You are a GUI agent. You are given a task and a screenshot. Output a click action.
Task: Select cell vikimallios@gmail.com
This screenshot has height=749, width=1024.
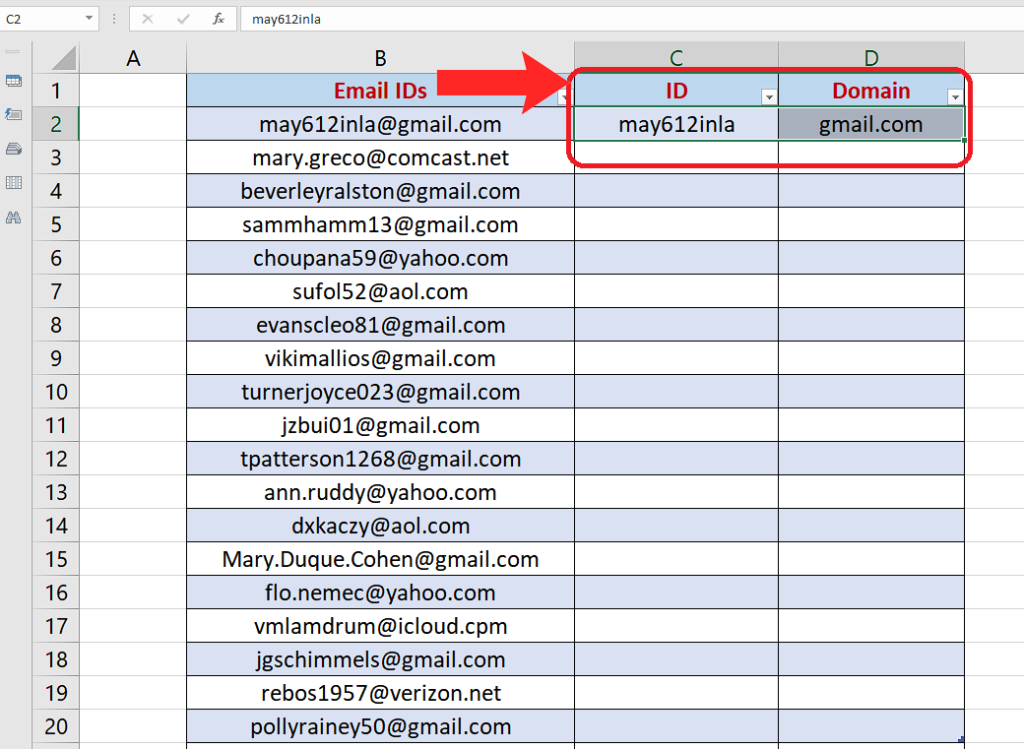380,359
